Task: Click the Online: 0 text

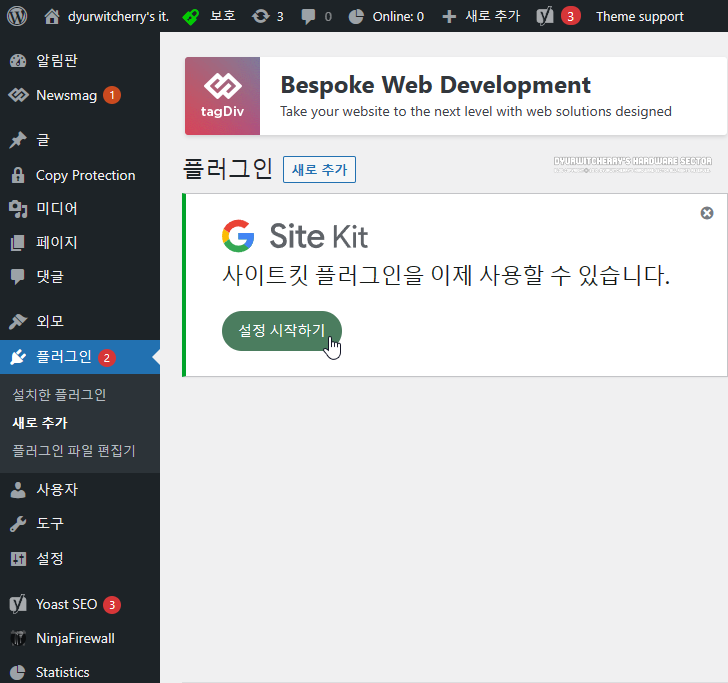Action: point(398,17)
